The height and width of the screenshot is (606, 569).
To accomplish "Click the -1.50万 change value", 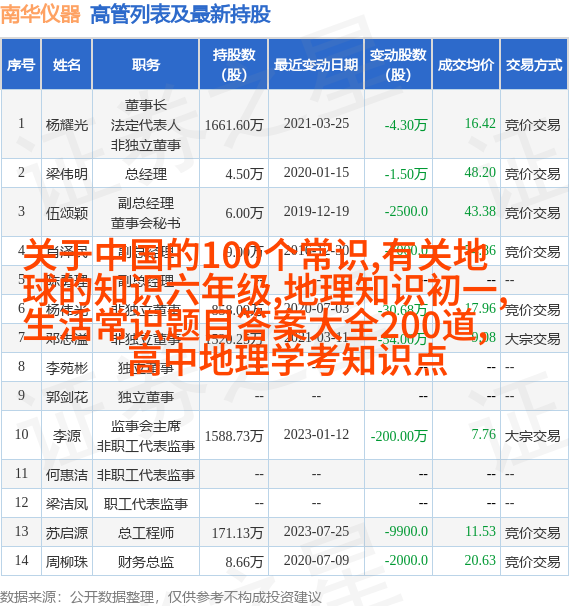I will pos(406,174).
